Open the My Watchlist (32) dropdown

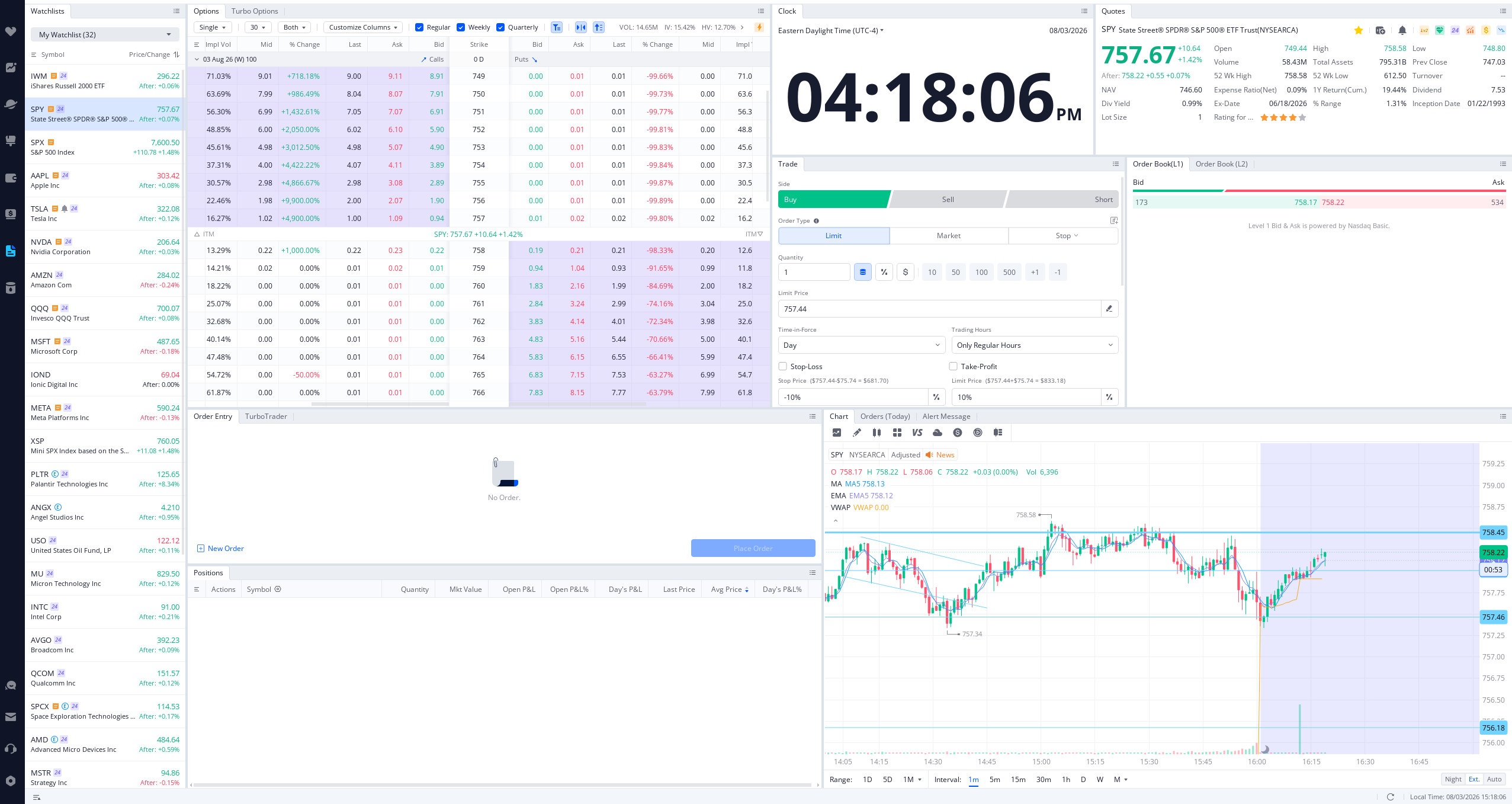point(105,34)
